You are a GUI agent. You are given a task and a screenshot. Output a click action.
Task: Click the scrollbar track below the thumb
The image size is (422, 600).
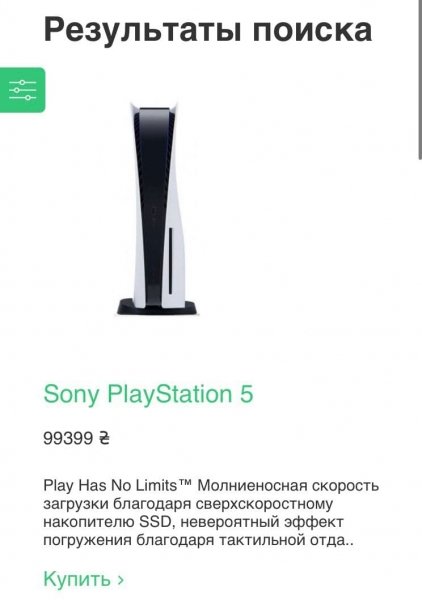[x=419, y=379]
